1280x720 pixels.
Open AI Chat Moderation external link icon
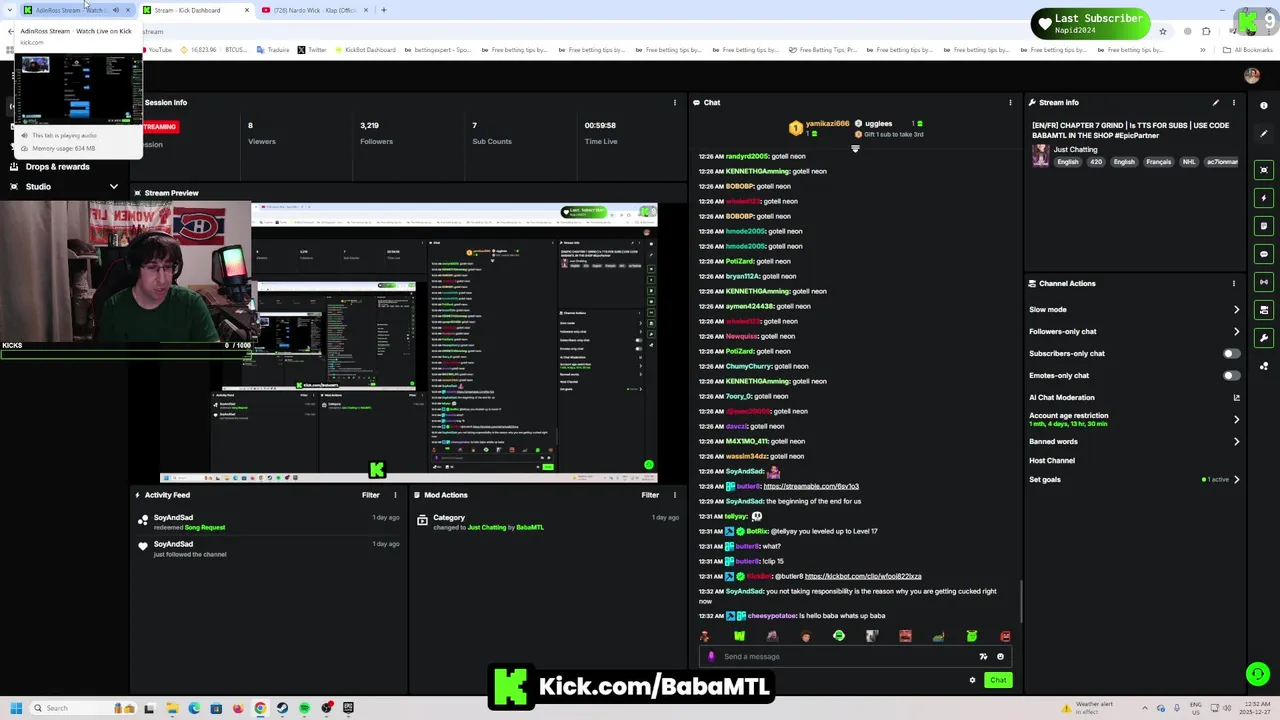[1236, 398]
